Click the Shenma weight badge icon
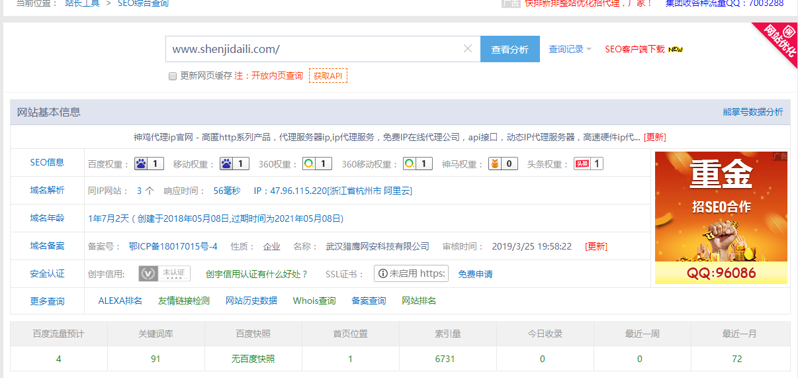This screenshot has width=798, height=378. [503, 164]
